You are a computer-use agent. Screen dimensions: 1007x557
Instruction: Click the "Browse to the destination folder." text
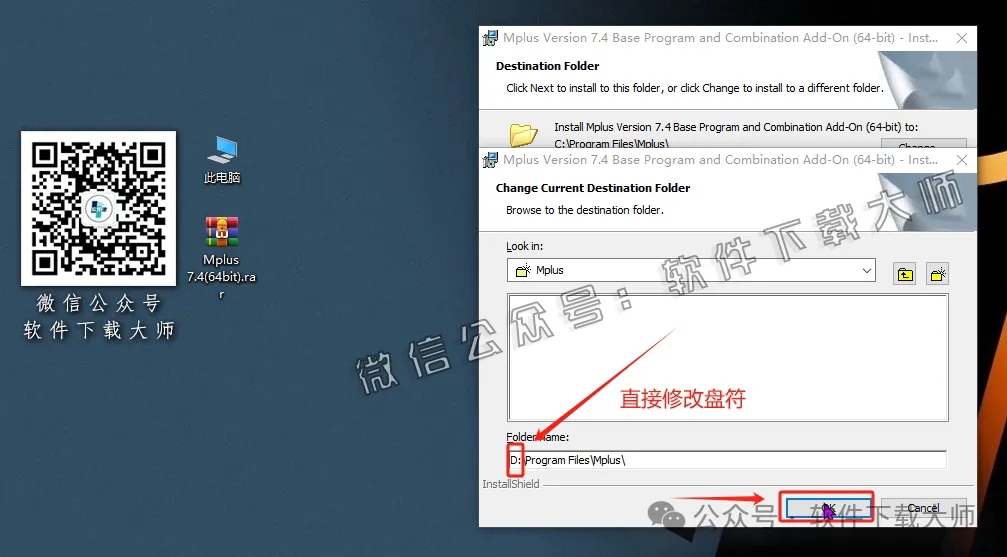point(585,210)
